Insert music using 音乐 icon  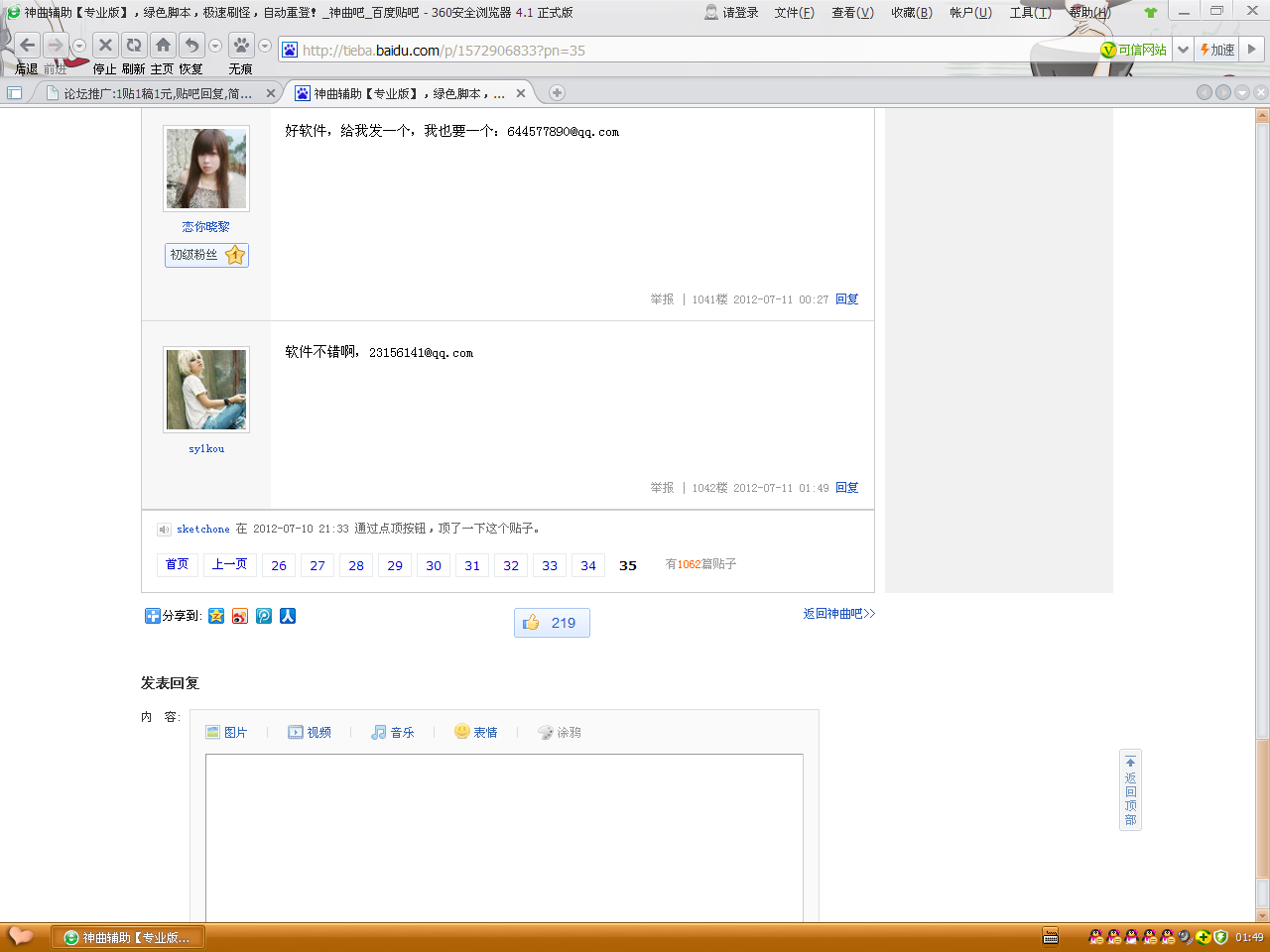[393, 732]
